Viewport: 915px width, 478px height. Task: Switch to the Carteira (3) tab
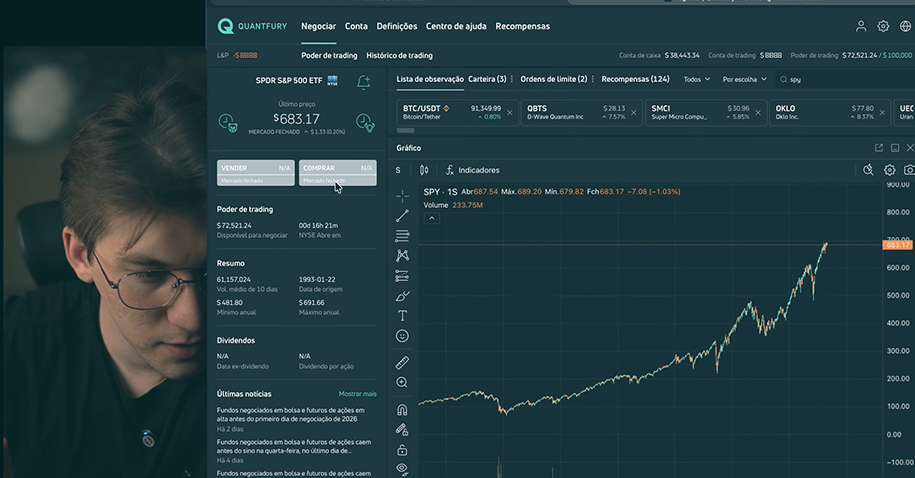(x=487, y=79)
